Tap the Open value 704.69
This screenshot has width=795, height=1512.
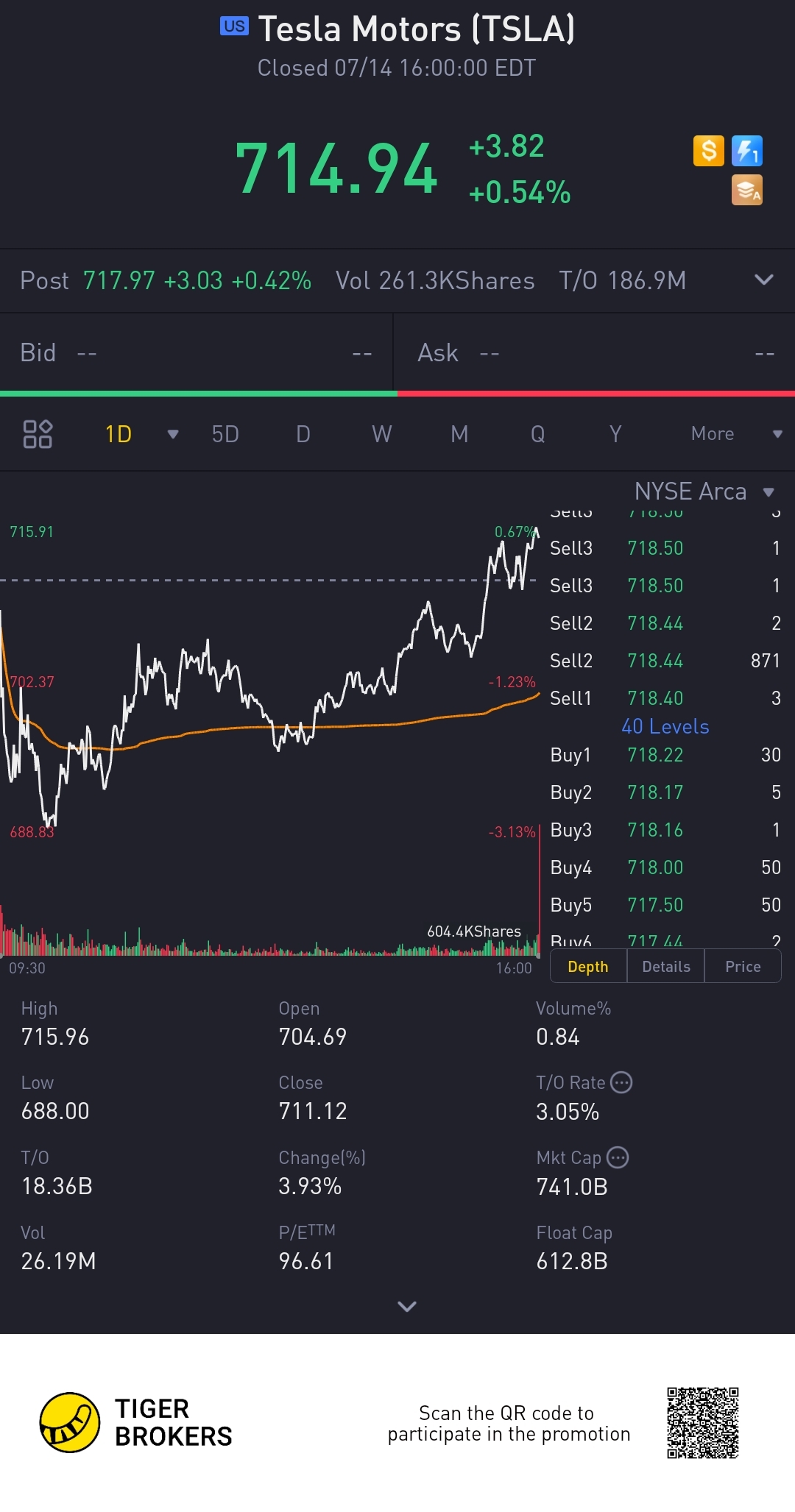point(313,1037)
